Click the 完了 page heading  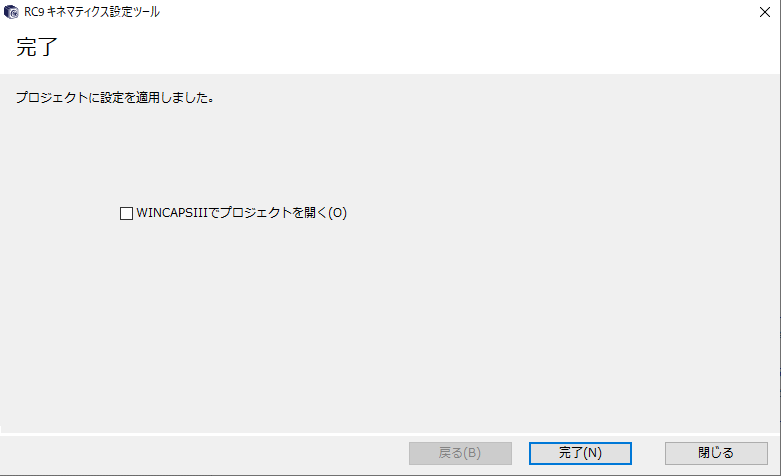pyautogui.click(x=37, y=47)
